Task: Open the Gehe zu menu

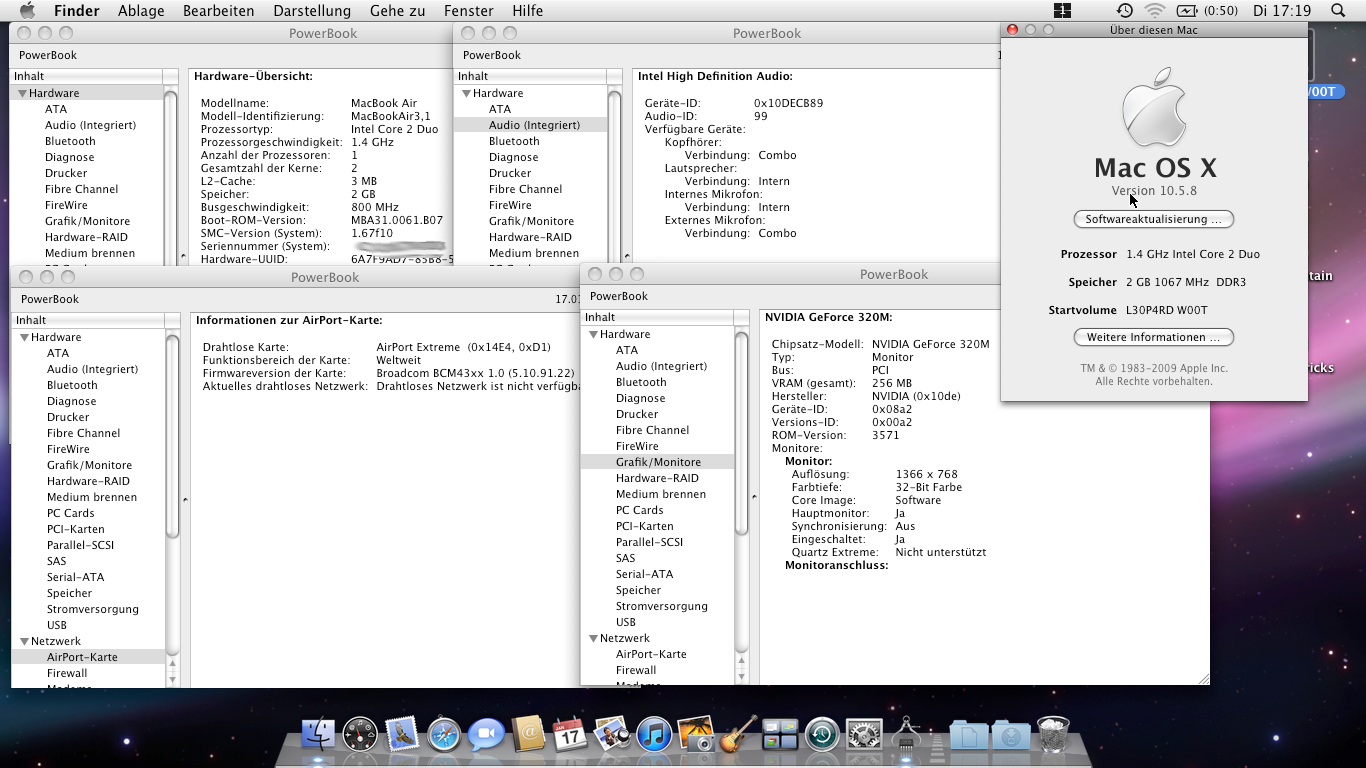Action: (397, 11)
